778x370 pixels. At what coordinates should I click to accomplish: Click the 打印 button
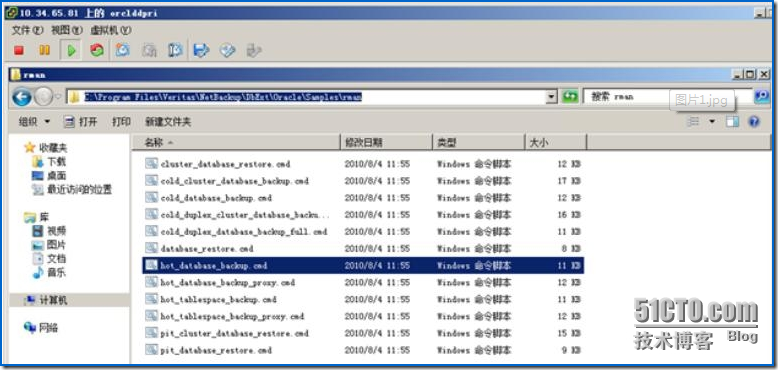(121, 122)
